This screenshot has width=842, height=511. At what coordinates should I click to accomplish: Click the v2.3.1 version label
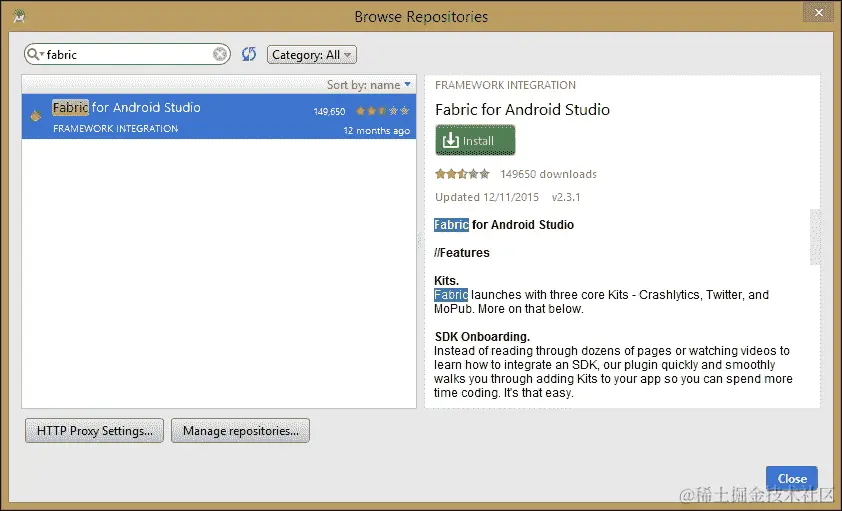[566, 197]
